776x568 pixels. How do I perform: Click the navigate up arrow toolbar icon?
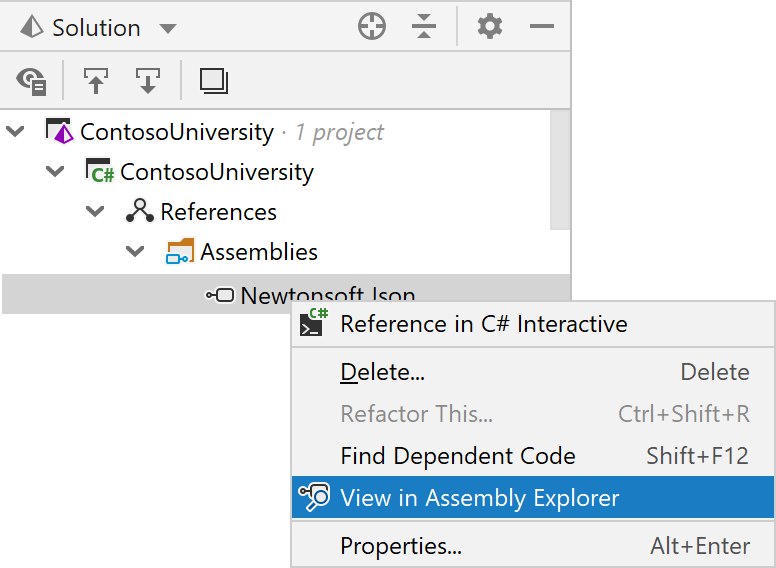point(96,81)
